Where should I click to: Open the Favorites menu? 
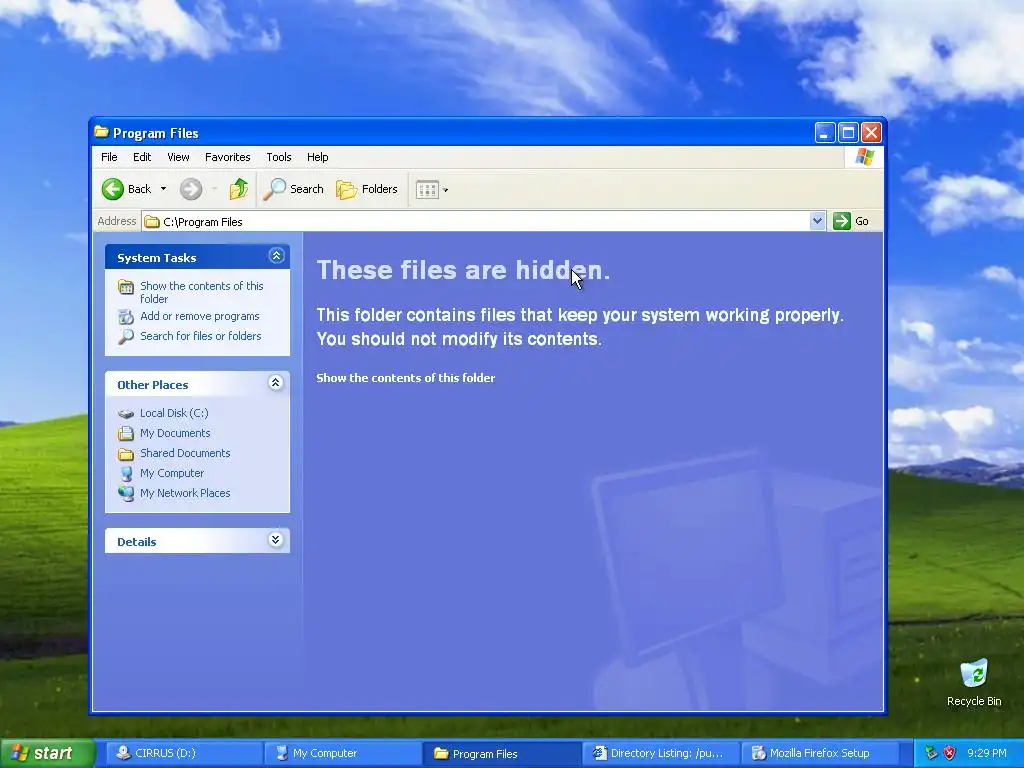coord(227,157)
